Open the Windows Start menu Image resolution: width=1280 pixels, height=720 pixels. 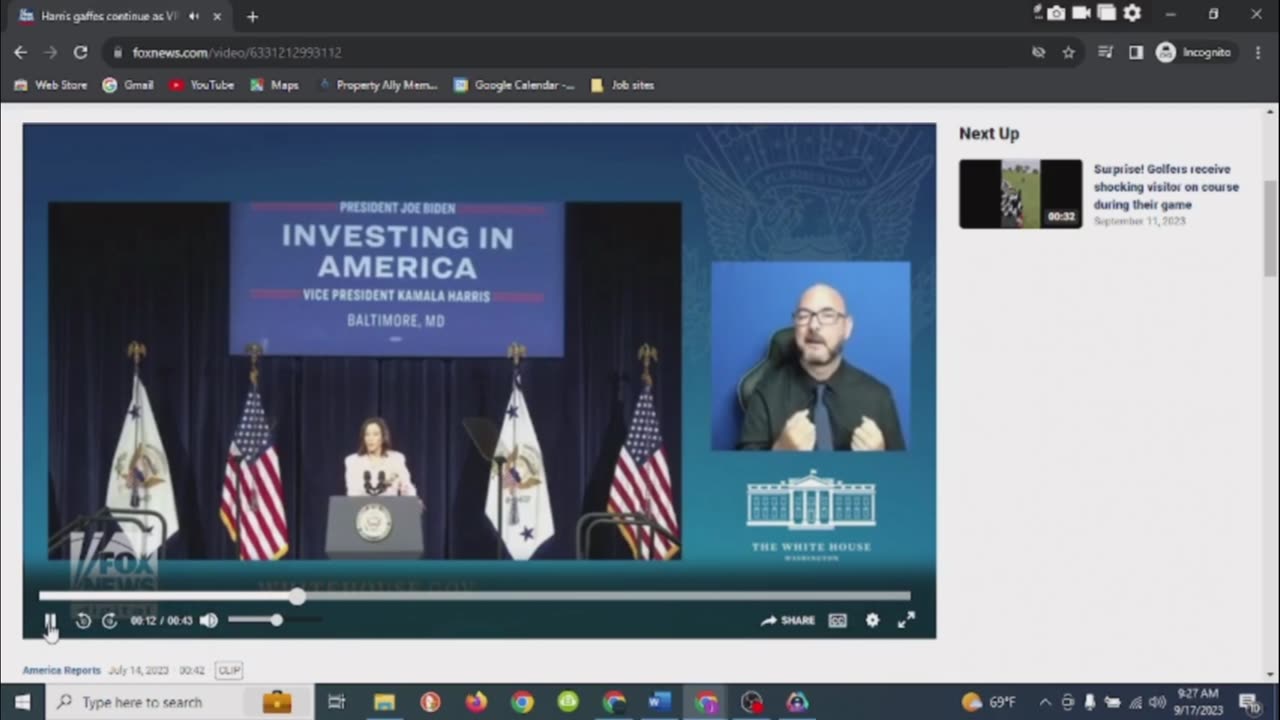tap(22, 702)
